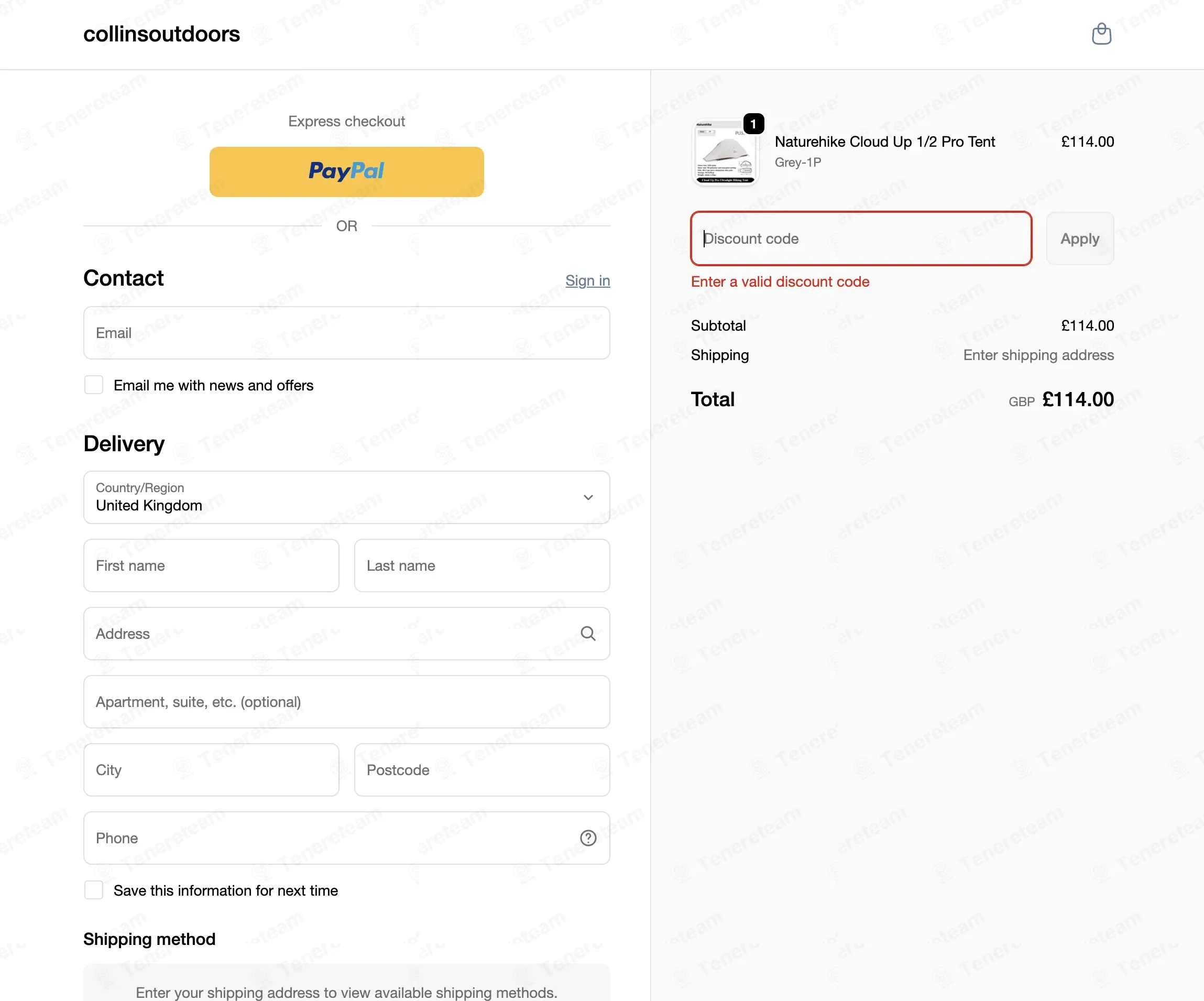1204x1001 pixels.
Task: Go to collinsoutdoors store home
Action: pos(161,34)
